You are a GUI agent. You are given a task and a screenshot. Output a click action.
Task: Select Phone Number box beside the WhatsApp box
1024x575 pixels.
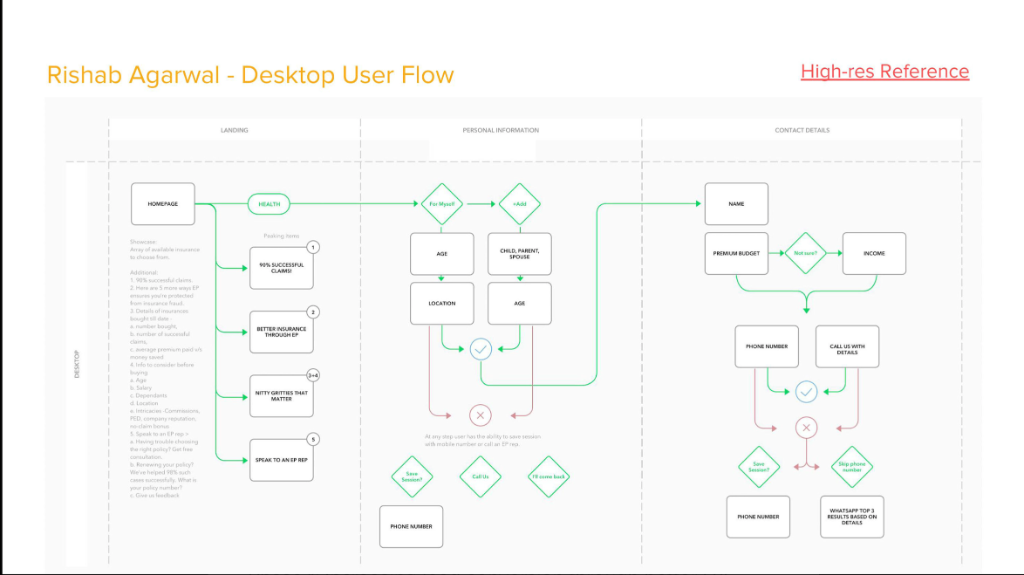tap(758, 517)
